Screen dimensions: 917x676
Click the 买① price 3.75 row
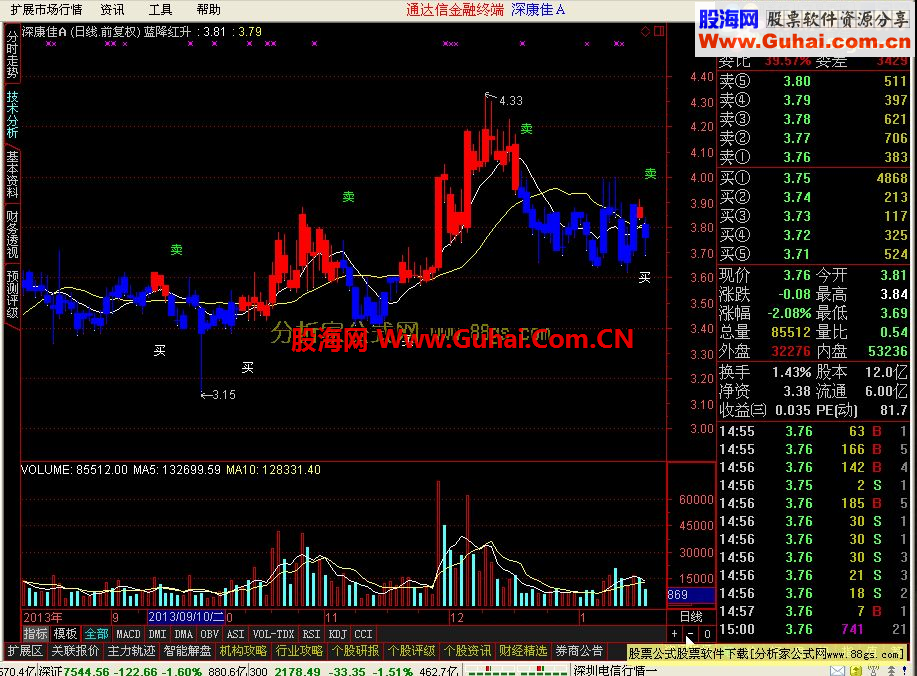(x=813, y=178)
